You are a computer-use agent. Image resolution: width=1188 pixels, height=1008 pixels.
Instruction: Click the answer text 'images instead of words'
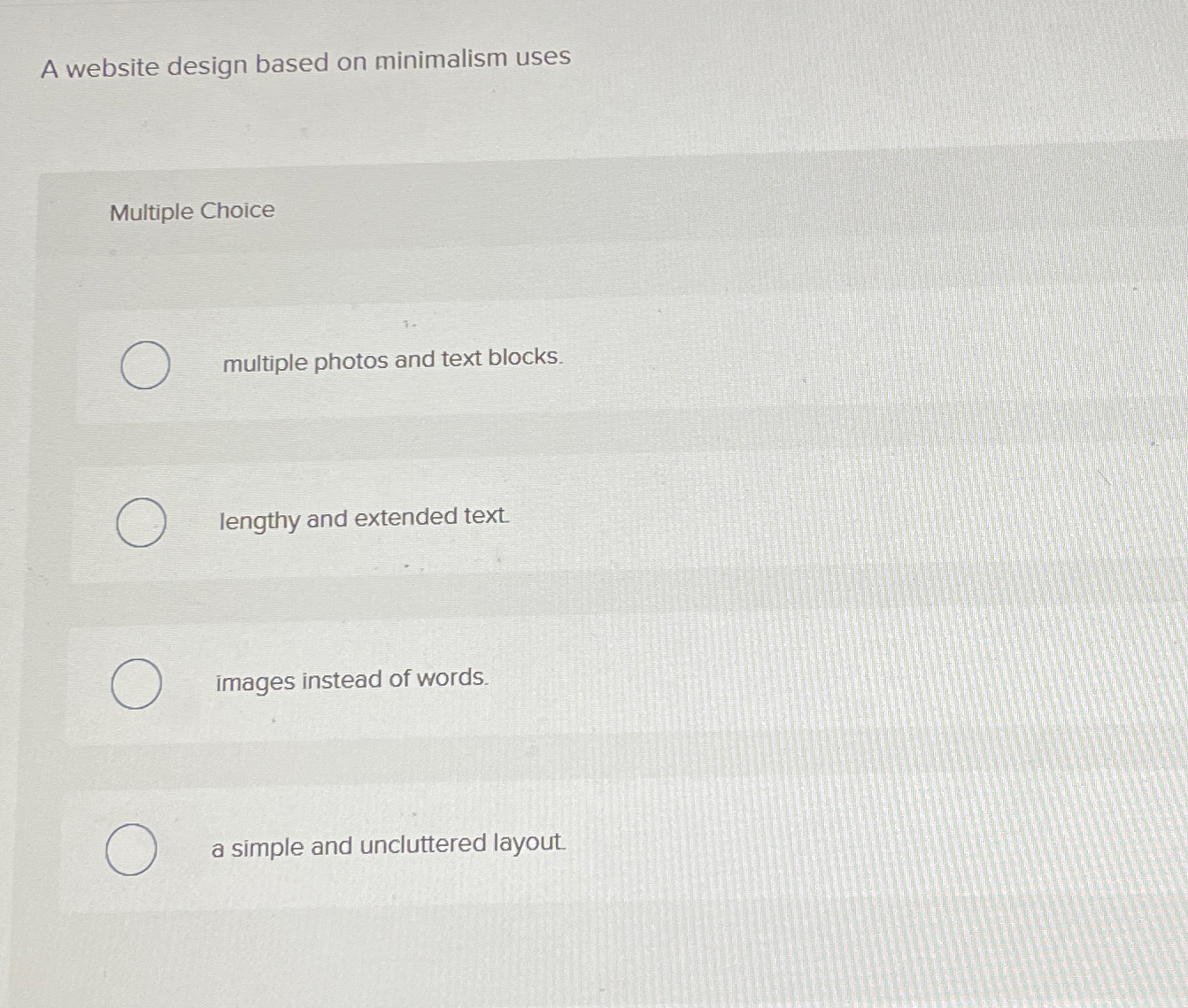[x=351, y=680]
